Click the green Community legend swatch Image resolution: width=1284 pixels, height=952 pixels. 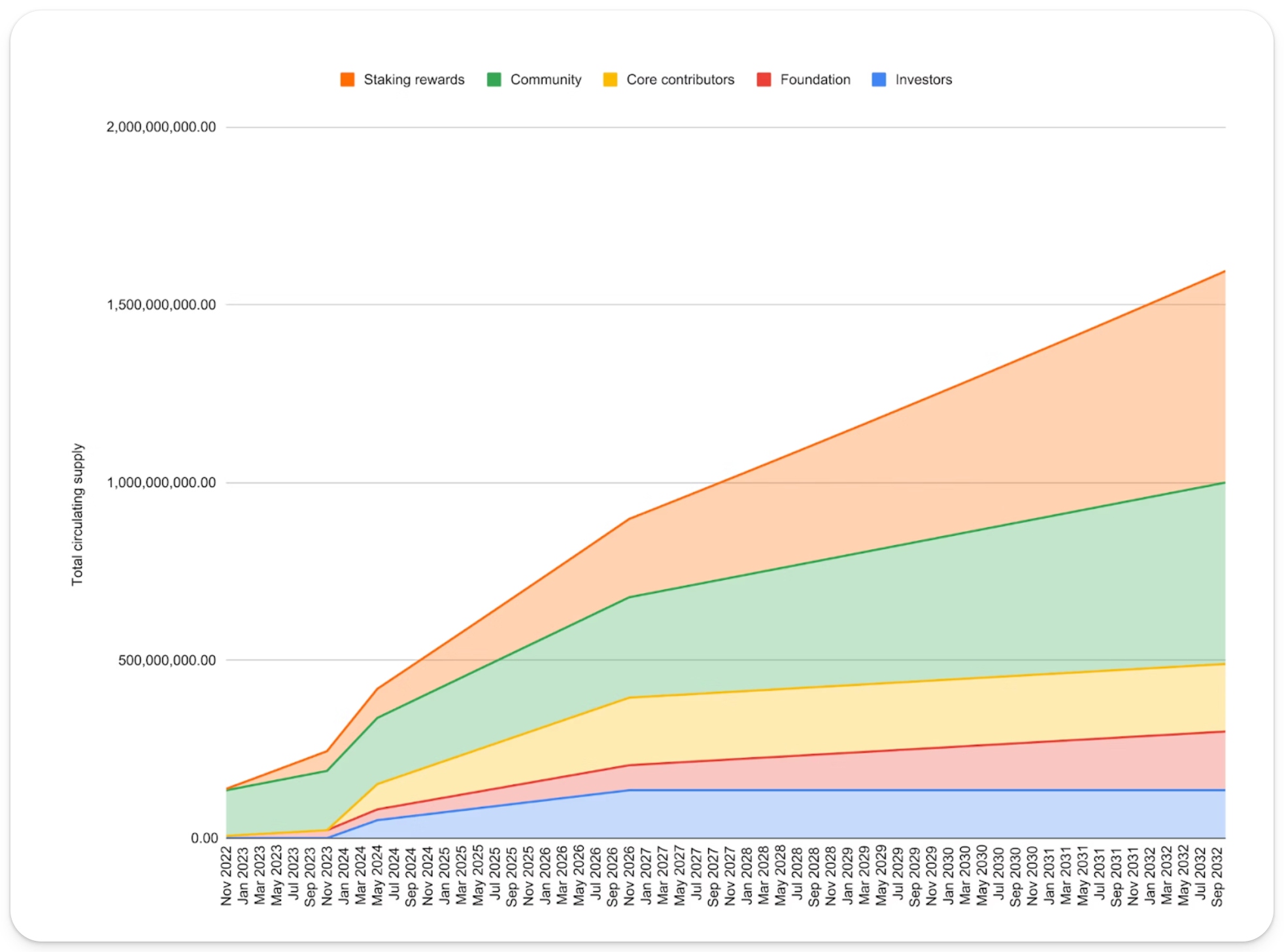click(x=494, y=80)
